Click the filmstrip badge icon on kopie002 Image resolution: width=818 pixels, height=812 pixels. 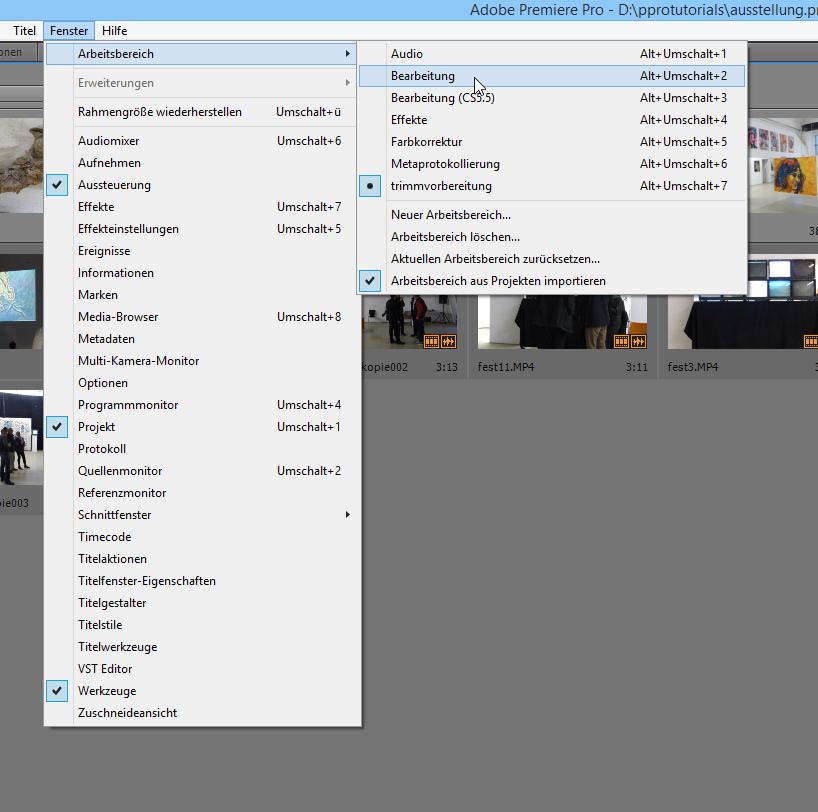431,342
